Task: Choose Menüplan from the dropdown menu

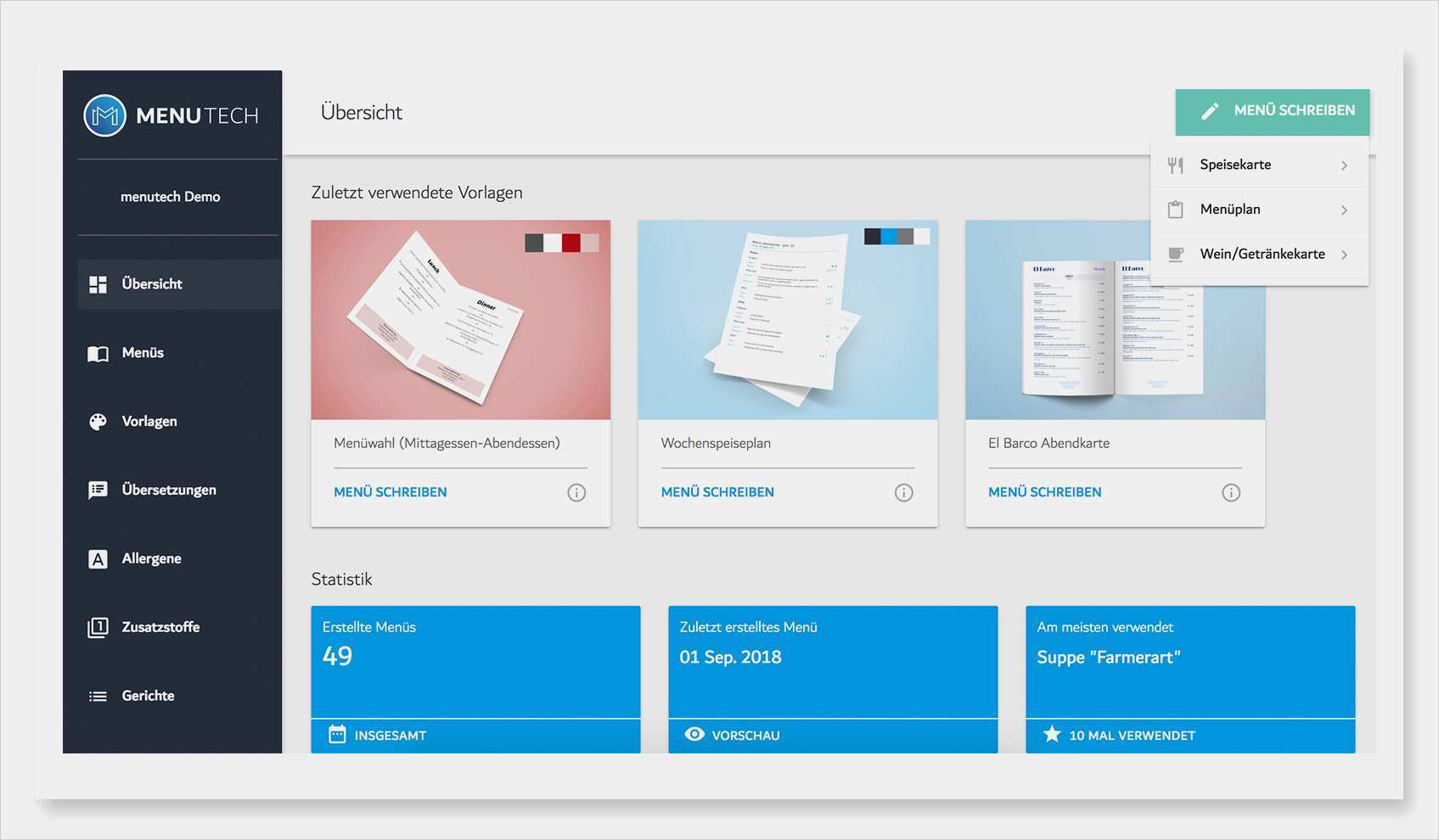Action: pyautogui.click(x=1229, y=210)
